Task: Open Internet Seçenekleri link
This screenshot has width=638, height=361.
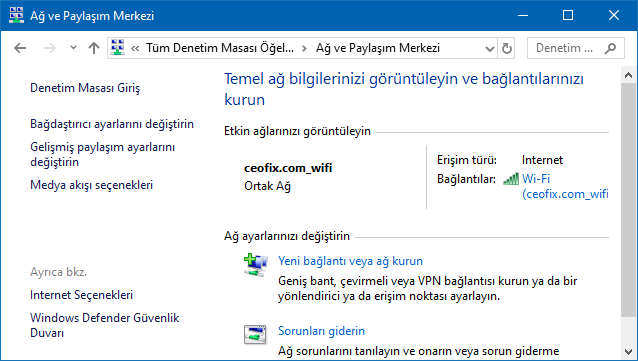Action: [x=81, y=295]
